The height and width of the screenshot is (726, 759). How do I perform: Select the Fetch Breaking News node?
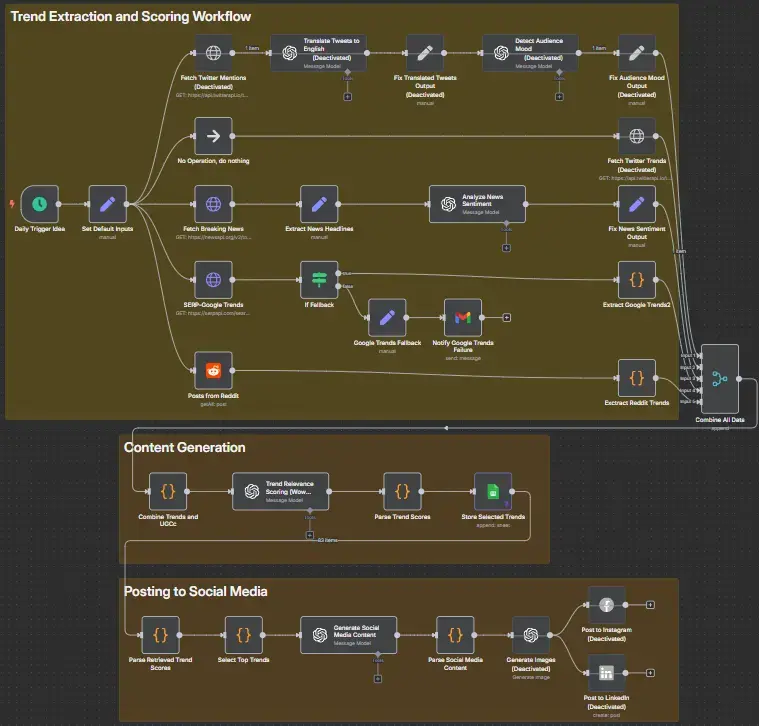click(x=213, y=204)
